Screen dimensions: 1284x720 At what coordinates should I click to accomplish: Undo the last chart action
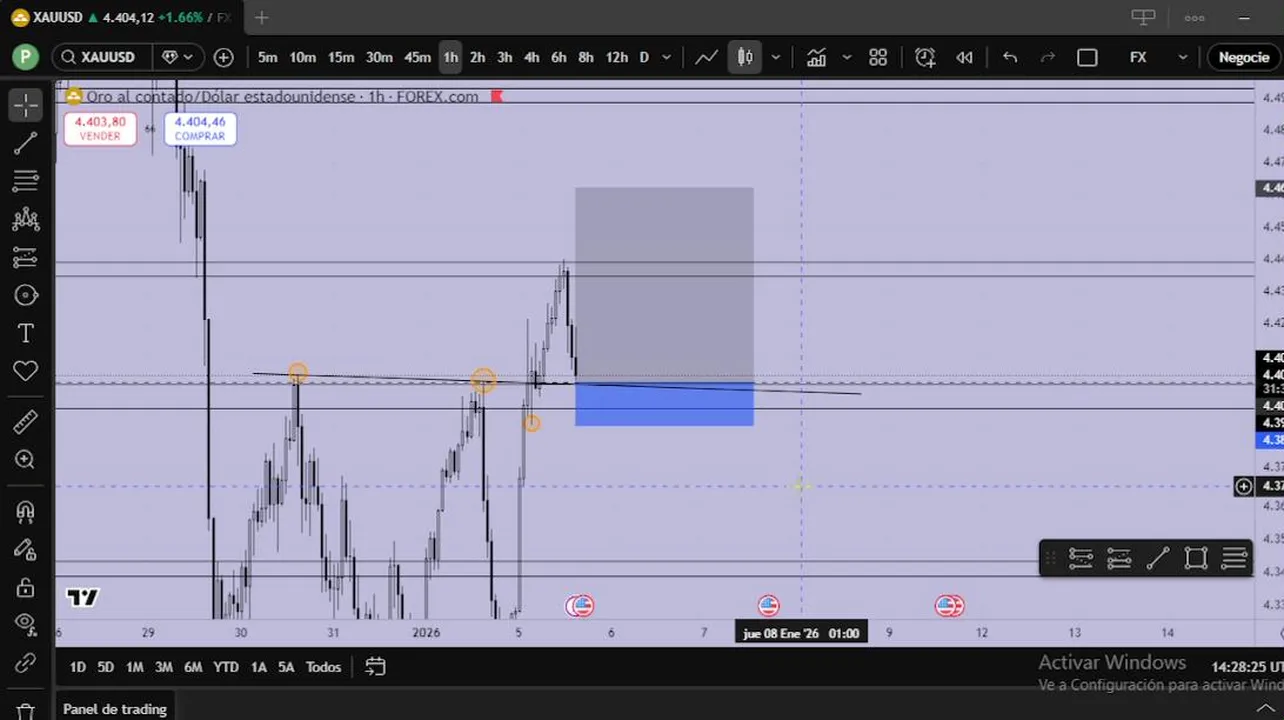(x=1010, y=57)
